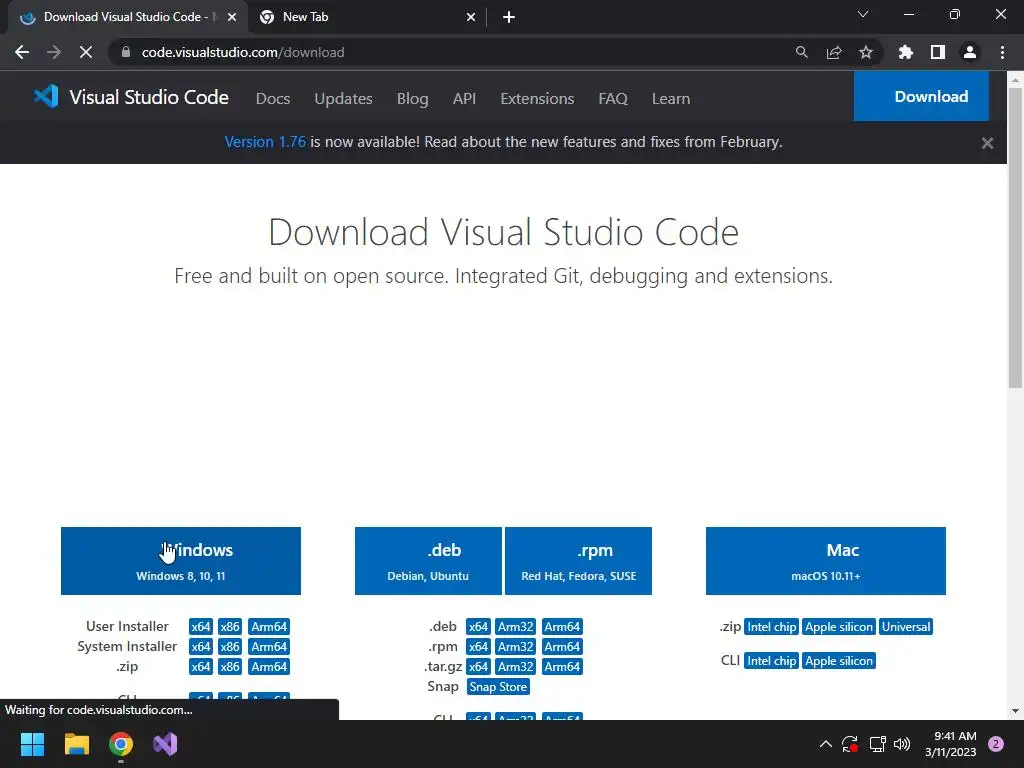Open the Docs menu item
Viewport: 1024px width, 768px height.
273,99
